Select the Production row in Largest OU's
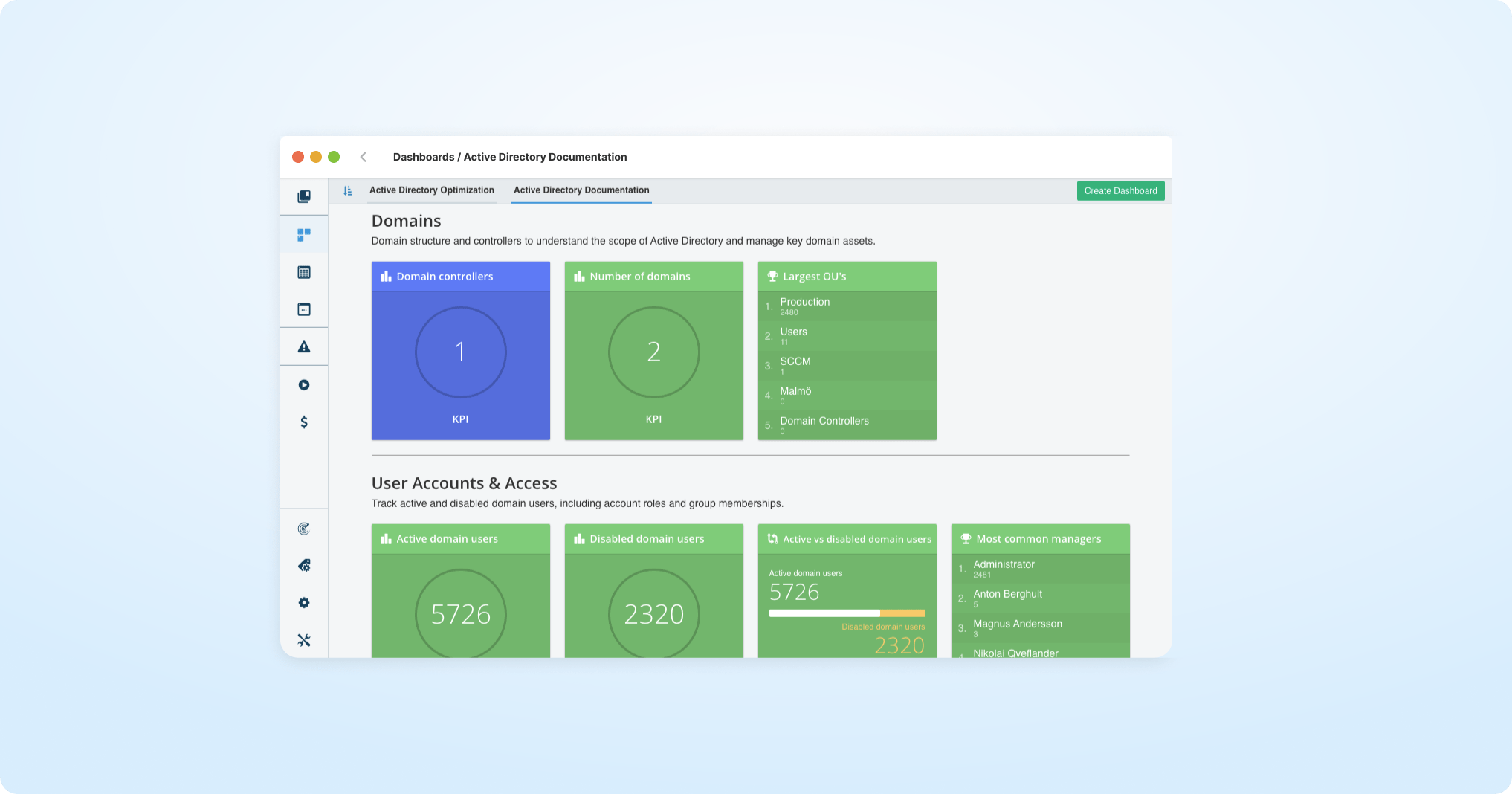 click(x=847, y=306)
